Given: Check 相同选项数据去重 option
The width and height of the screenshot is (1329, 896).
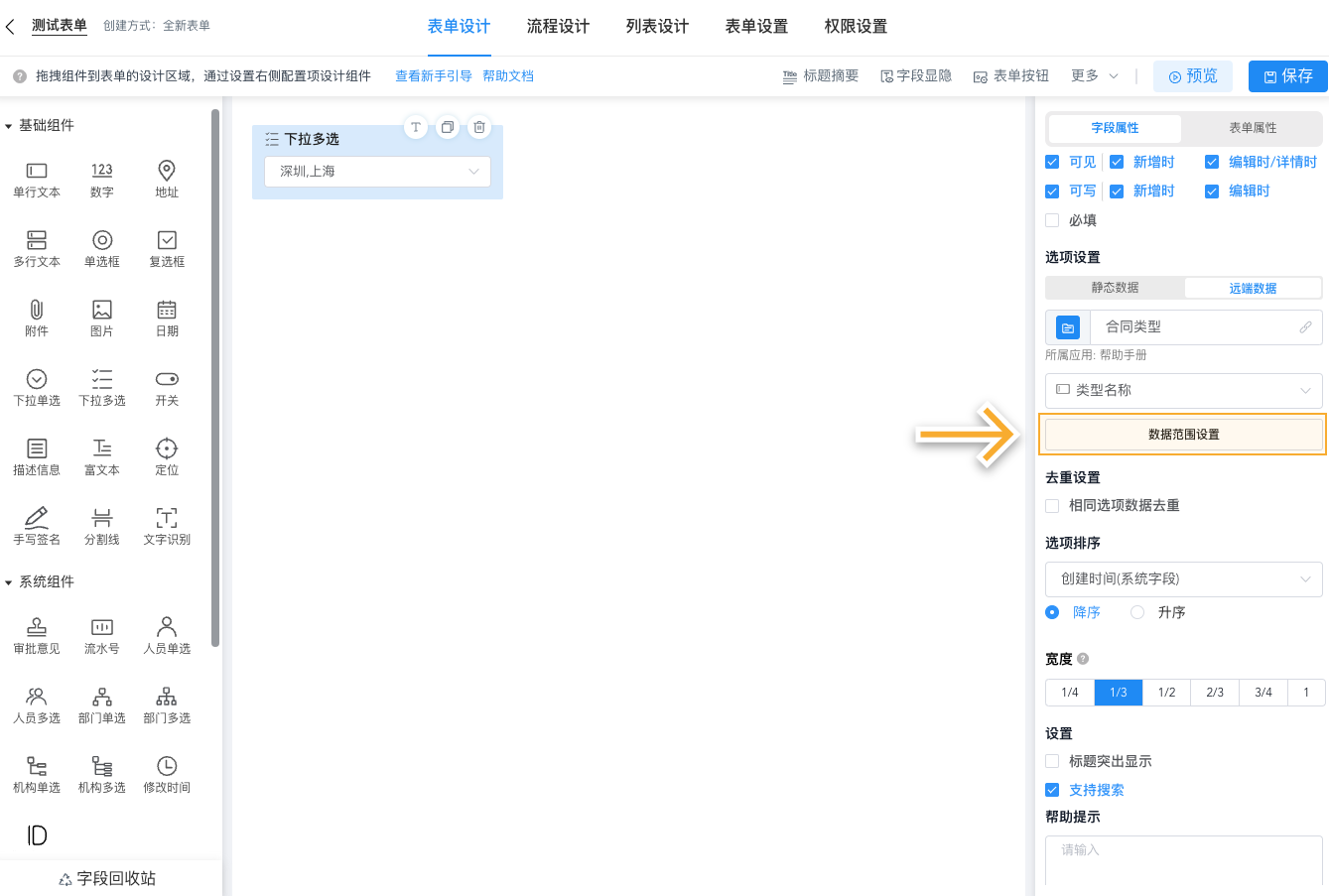Looking at the screenshot, I should (1051, 505).
